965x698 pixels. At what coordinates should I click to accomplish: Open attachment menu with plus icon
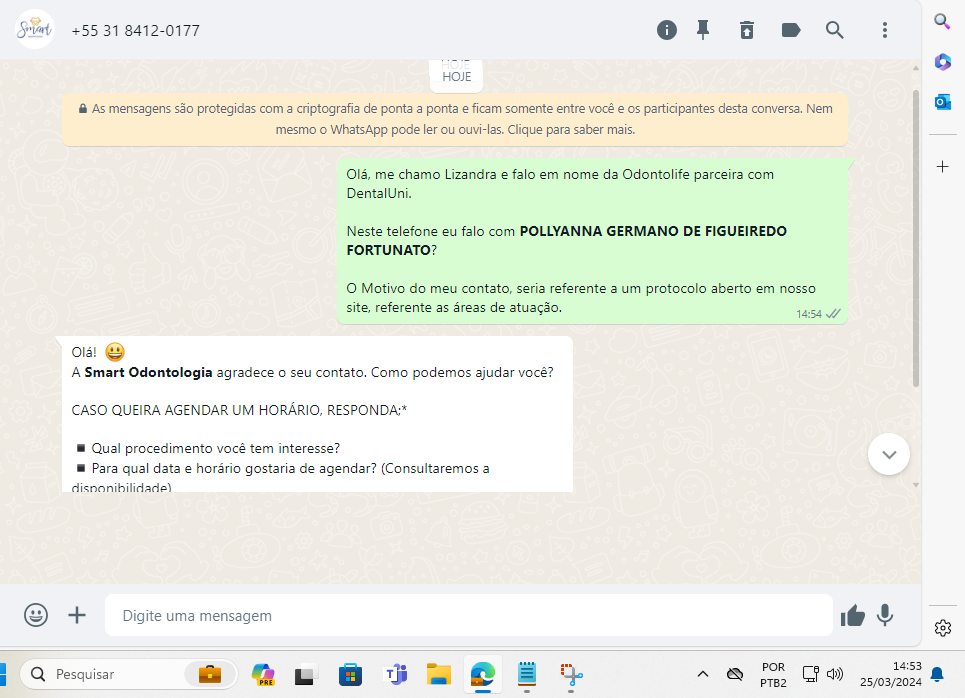coord(77,615)
